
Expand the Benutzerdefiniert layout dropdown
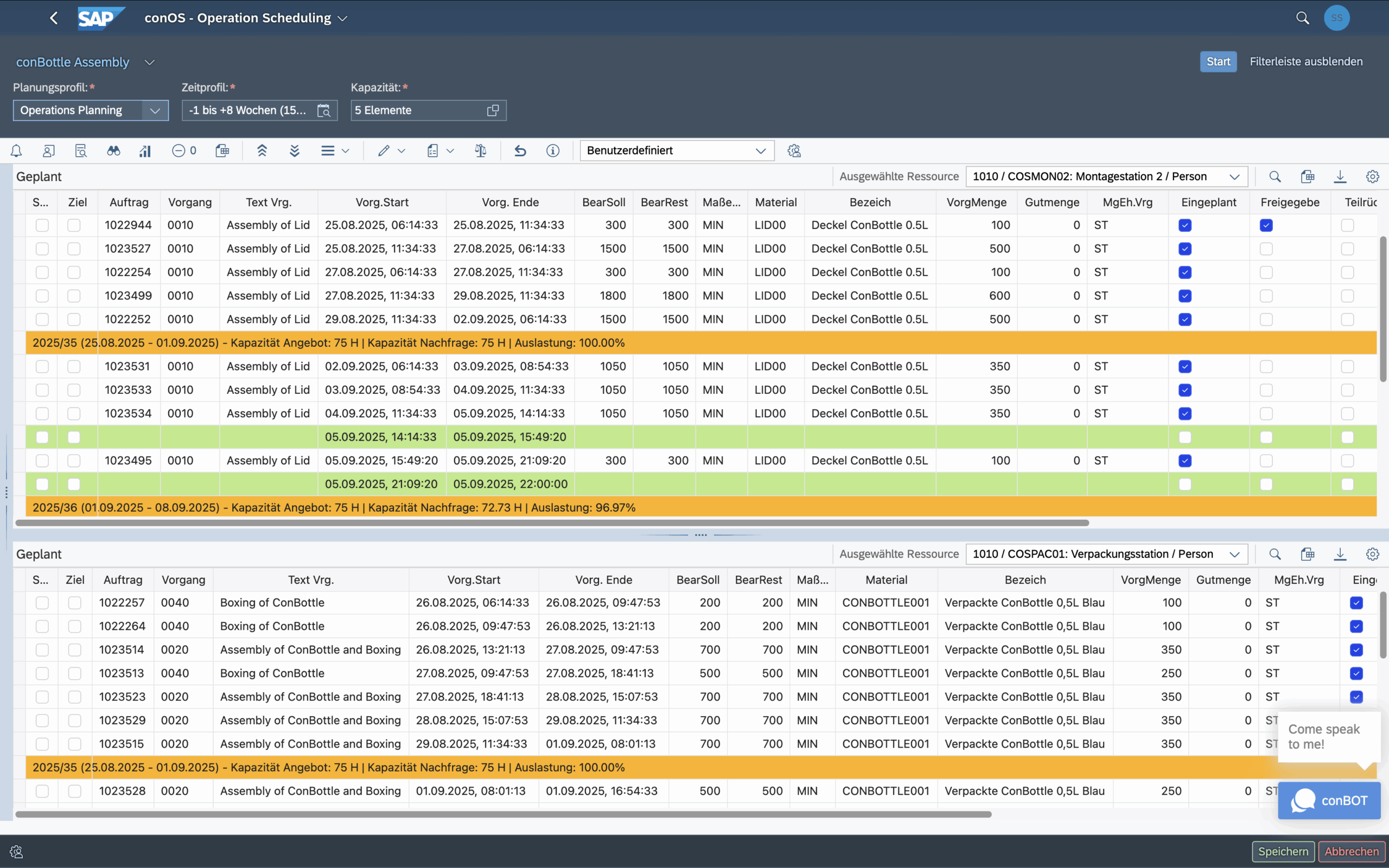point(760,150)
